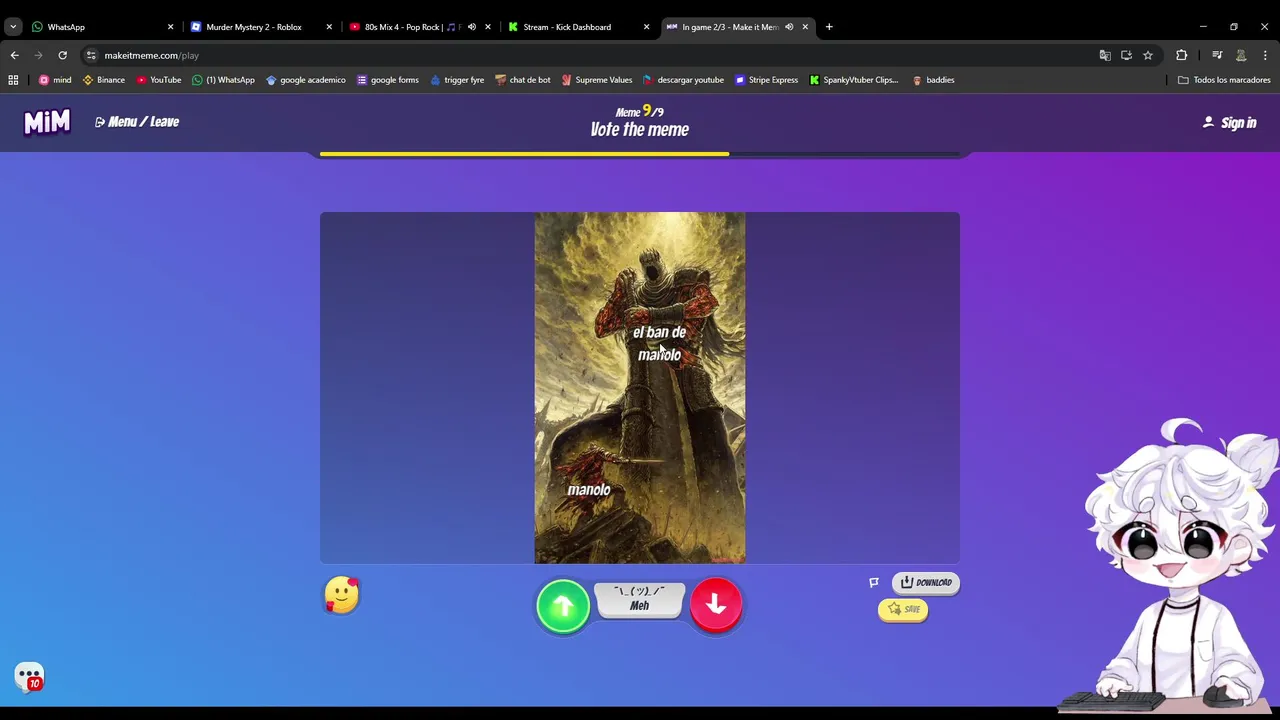Install app icon in address bar
This screenshot has width=1280, height=720.
pos(1126,55)
